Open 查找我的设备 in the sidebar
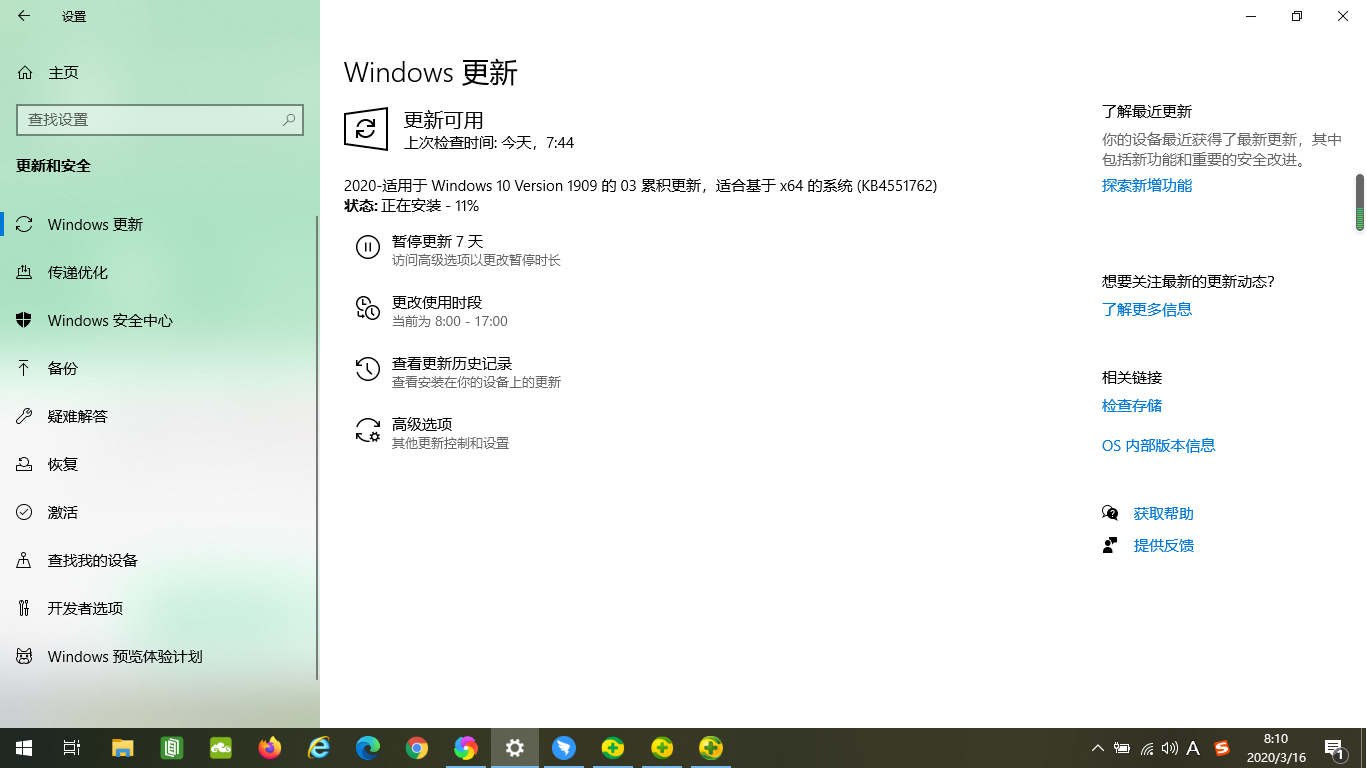1366x768 pixels. click(x=160, y=560)
